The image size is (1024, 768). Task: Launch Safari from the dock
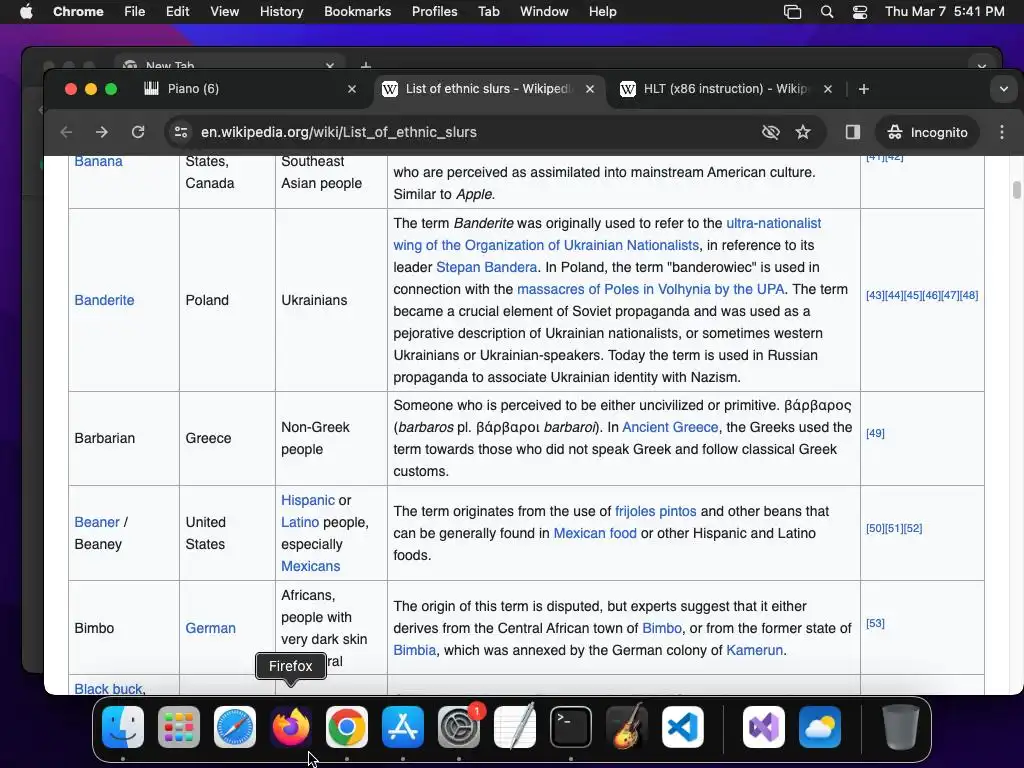pyautogui.click(x=235, y=727)
